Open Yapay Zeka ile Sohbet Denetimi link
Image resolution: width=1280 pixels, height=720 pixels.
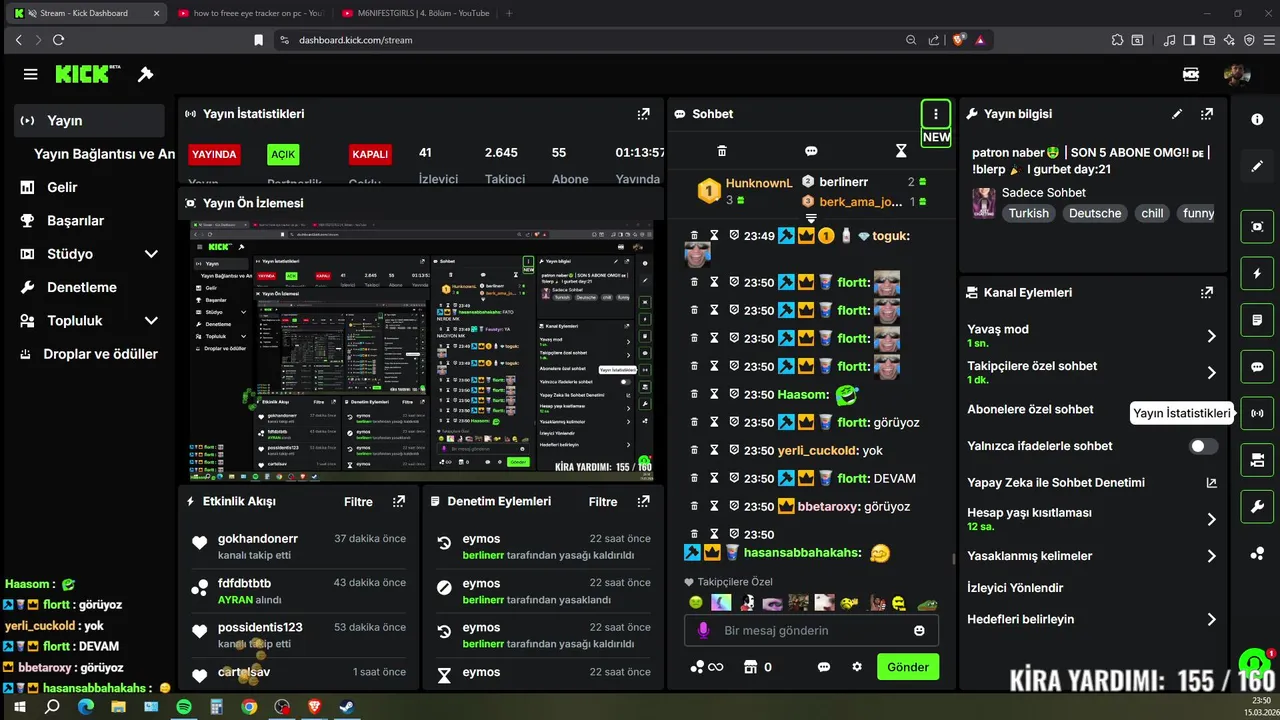coord(1092,483)
